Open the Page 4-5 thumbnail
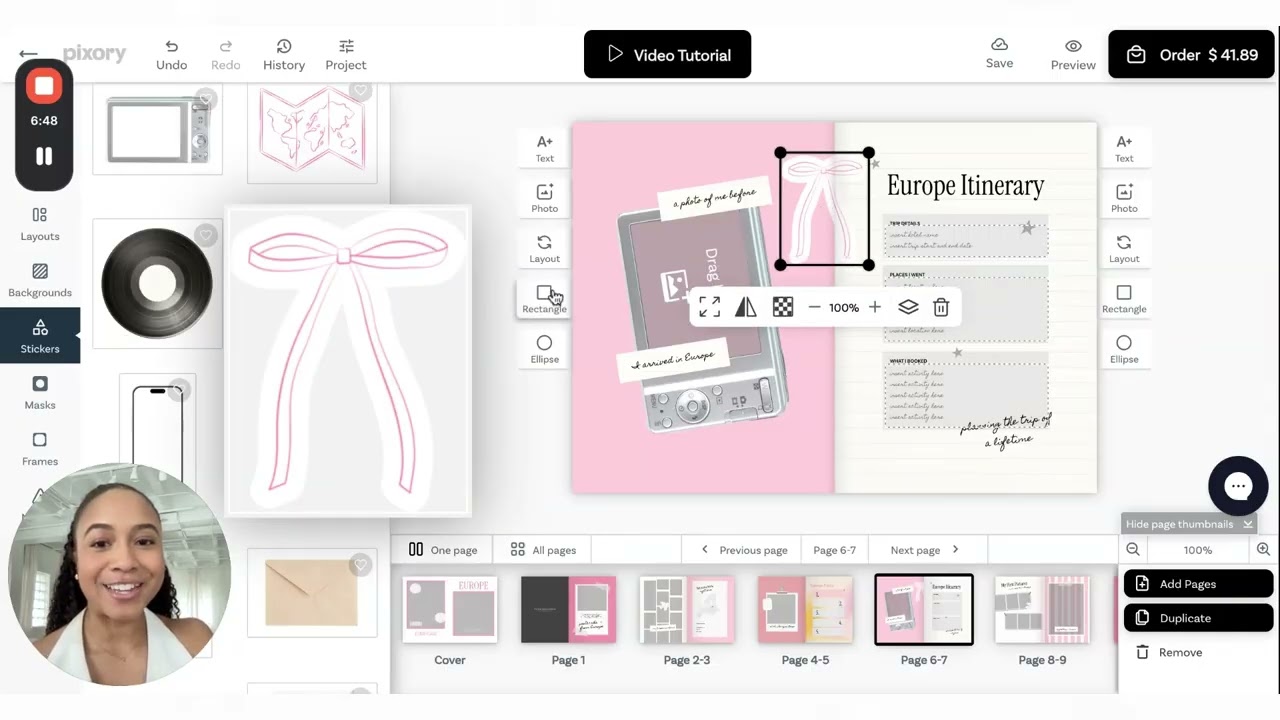The height and width of the screenshot is (720, 1280). point(805,609)
